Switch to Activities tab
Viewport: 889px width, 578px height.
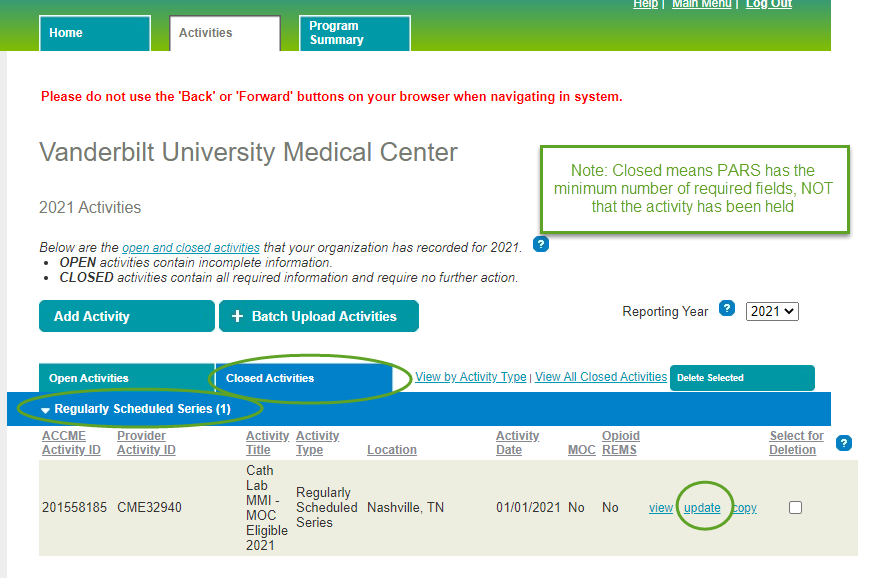pyautogui.click(x=225, y=33)
